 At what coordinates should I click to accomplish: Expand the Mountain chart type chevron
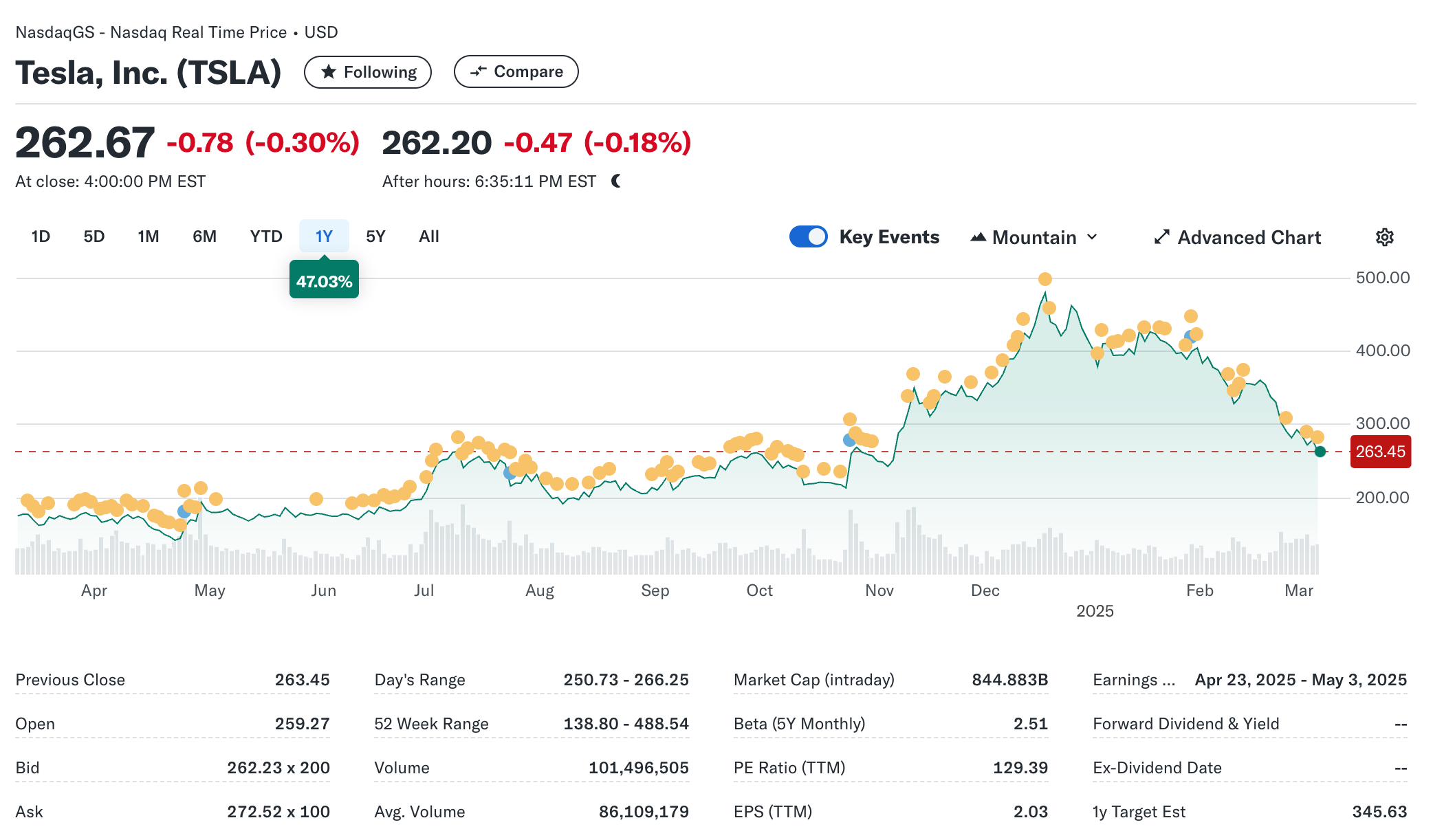coord(1092,237)
